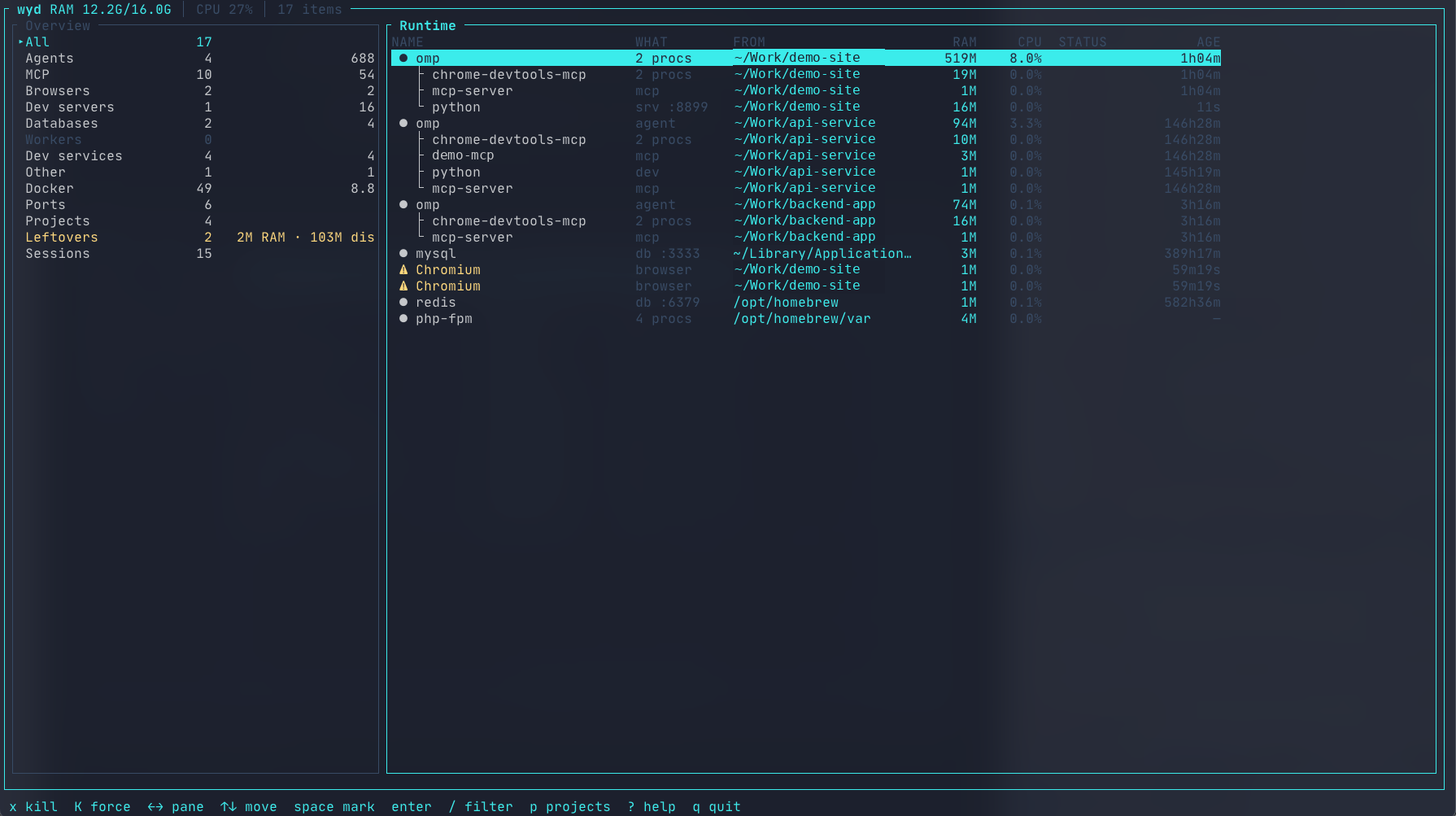1456x816 pixels.
Task: Select mcp-server row in demo-site group
Action: pyautogui.click(x=806, y=90)
